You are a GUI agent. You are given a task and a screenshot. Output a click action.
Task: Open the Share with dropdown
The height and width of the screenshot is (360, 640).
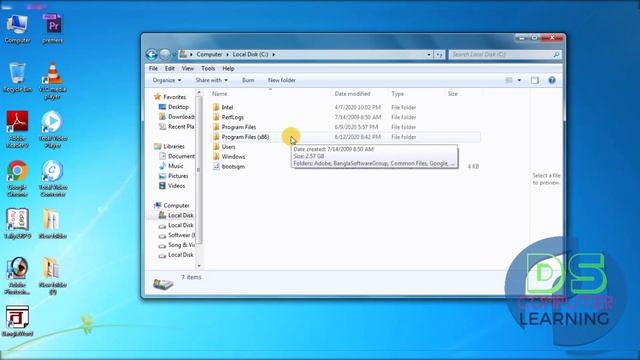pyautogui.click(x=211, y=80)
